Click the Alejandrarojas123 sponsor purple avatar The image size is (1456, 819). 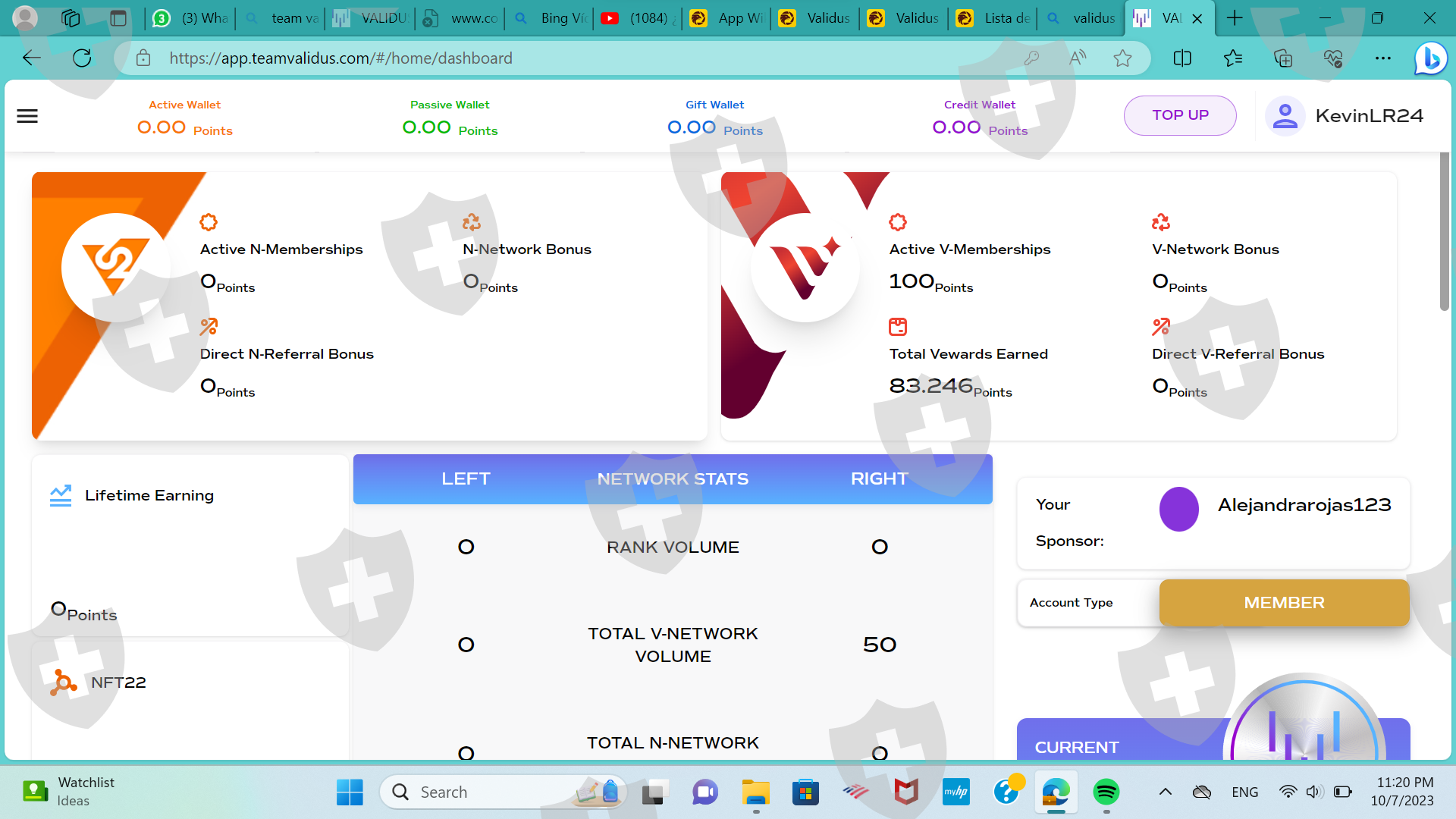tap(1178, 509)
